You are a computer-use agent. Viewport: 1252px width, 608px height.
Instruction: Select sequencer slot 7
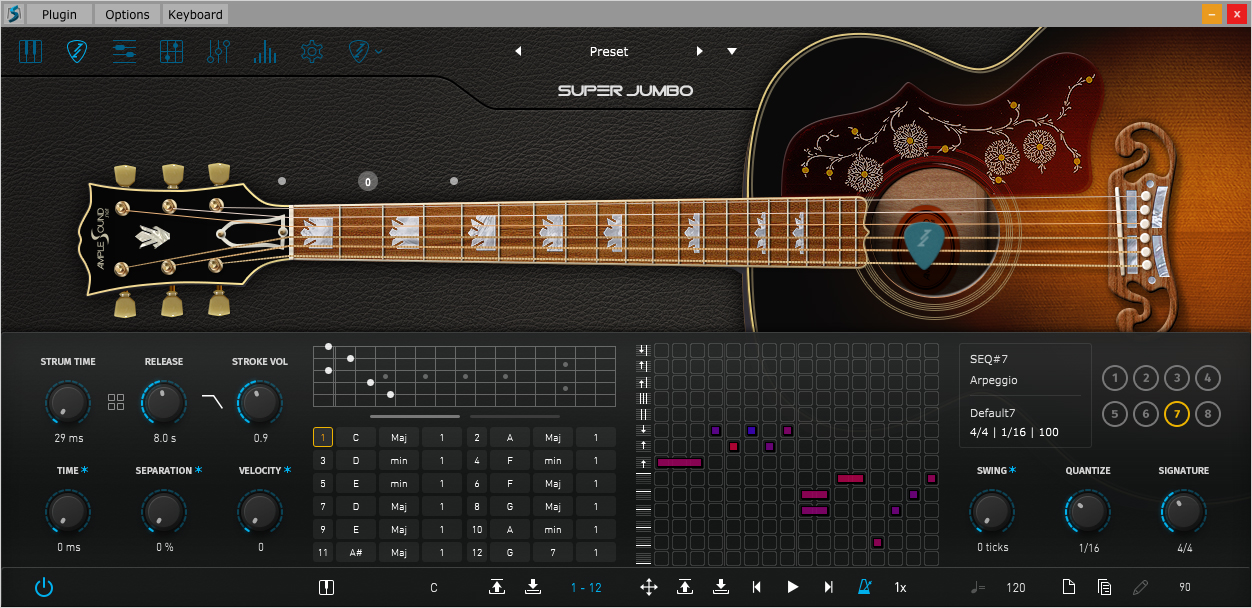click(1176, 413)
